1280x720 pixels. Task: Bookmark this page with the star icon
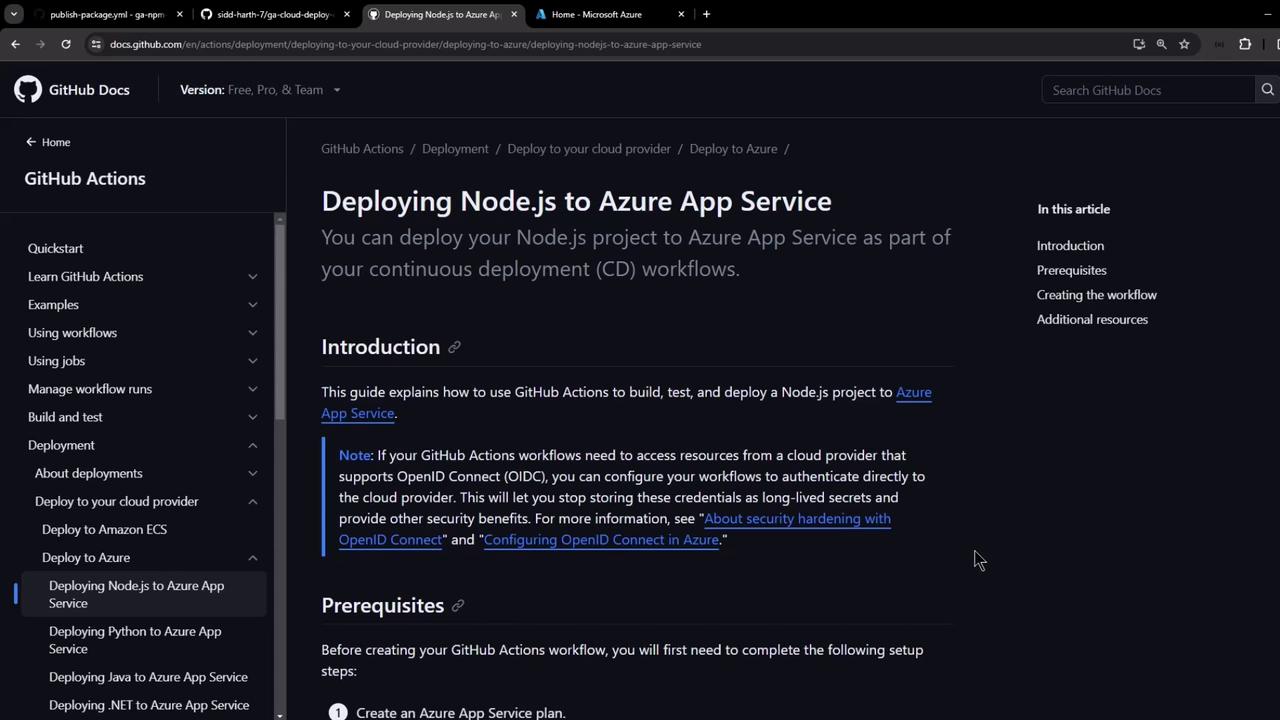(x=1184, y=44)
